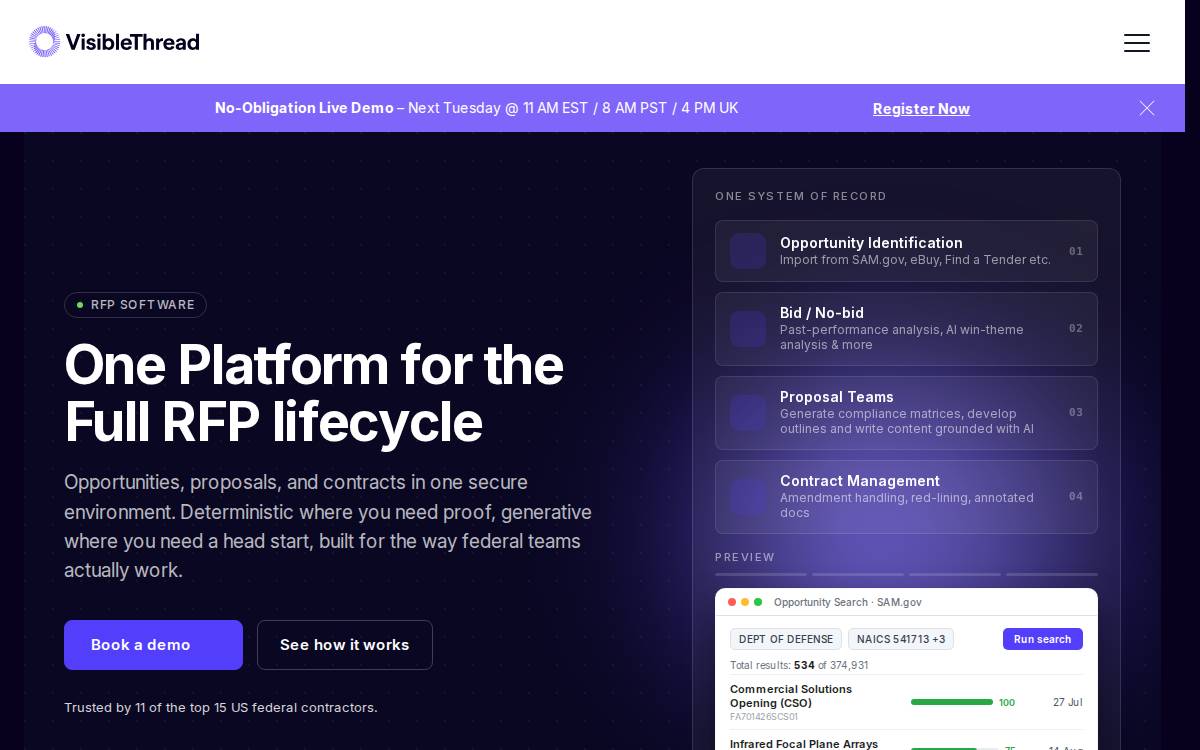
Task: Select the DEPT OF DEFENSE filter chip
Action: coord(786,639)
